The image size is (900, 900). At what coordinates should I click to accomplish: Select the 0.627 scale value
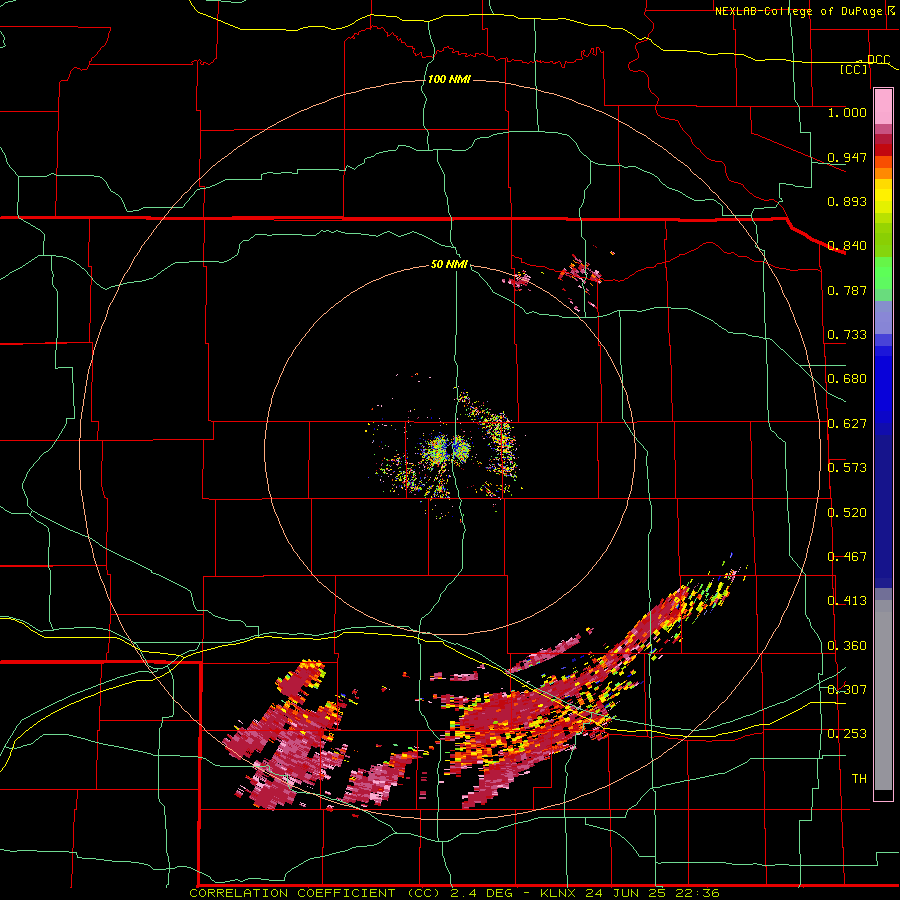tap(847, 424)
